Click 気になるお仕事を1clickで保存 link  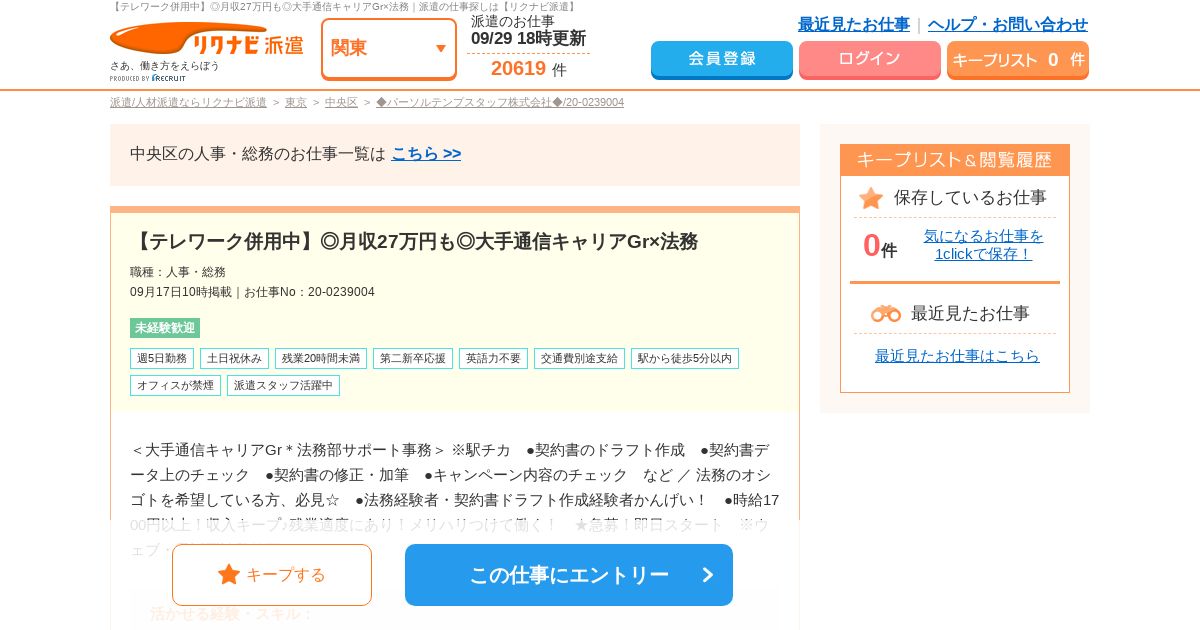[x=983, y=244]
